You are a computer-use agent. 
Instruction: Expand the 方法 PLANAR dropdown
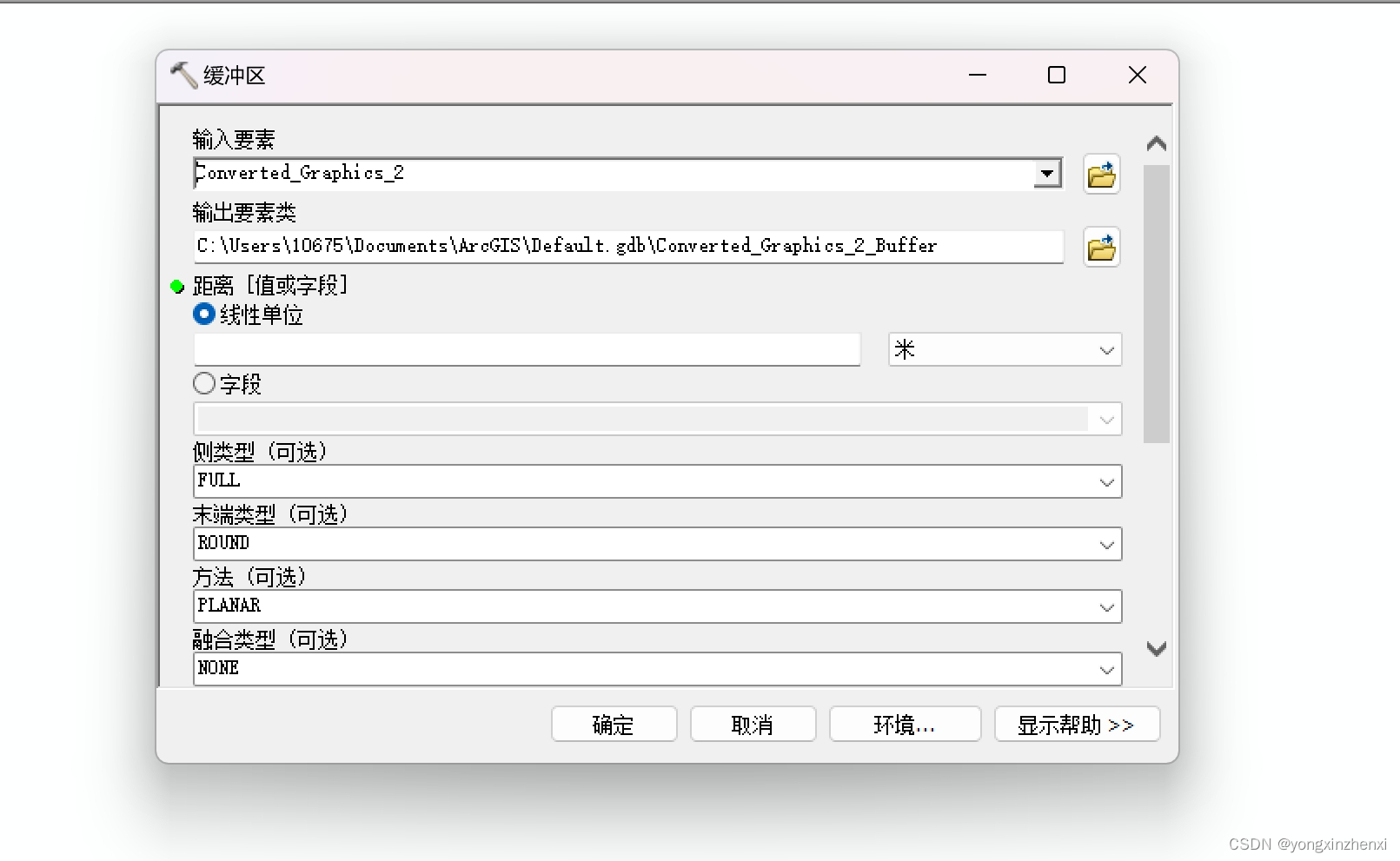(658, 606)
